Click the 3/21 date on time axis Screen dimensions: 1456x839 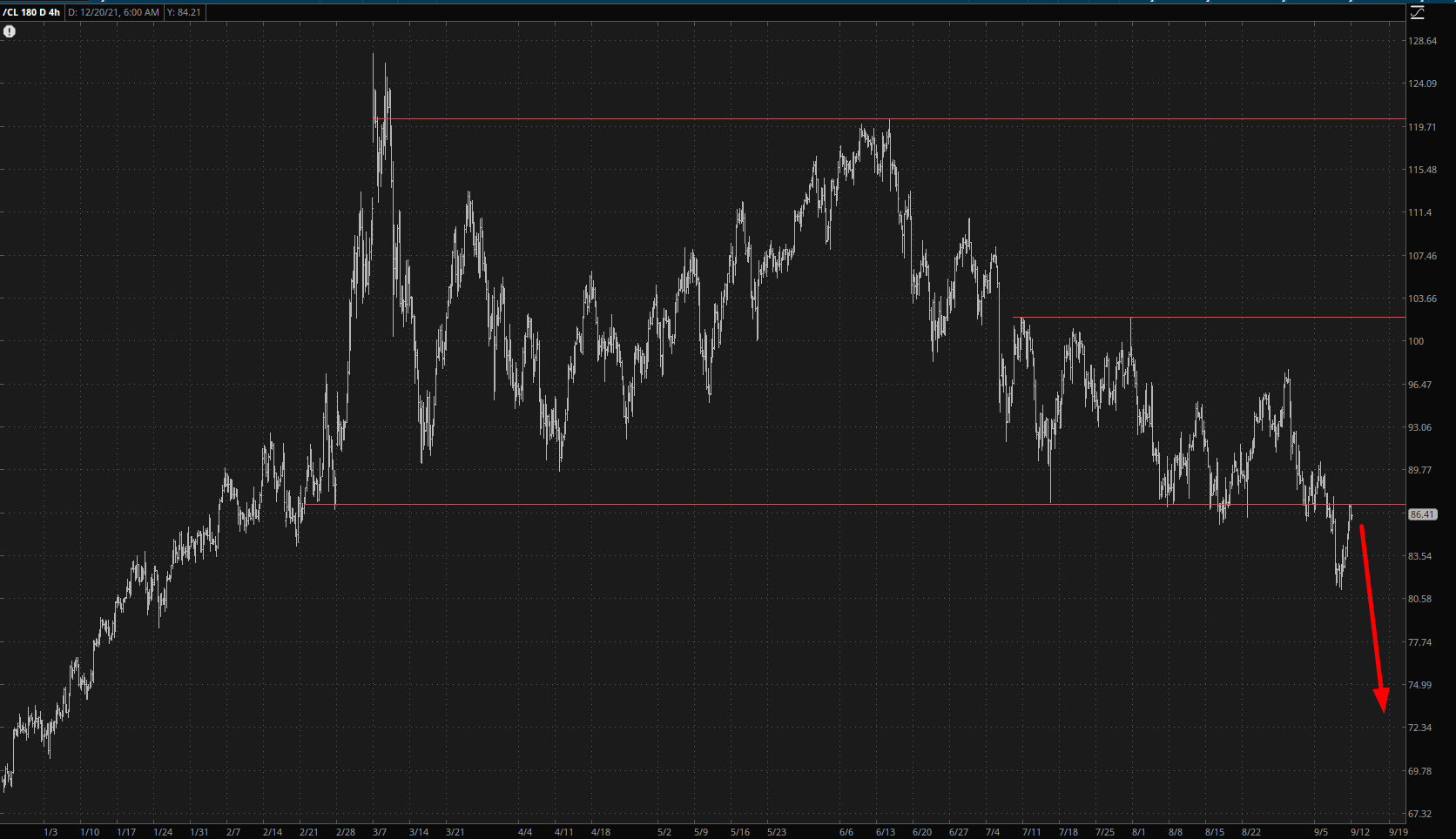pos(455,832)
